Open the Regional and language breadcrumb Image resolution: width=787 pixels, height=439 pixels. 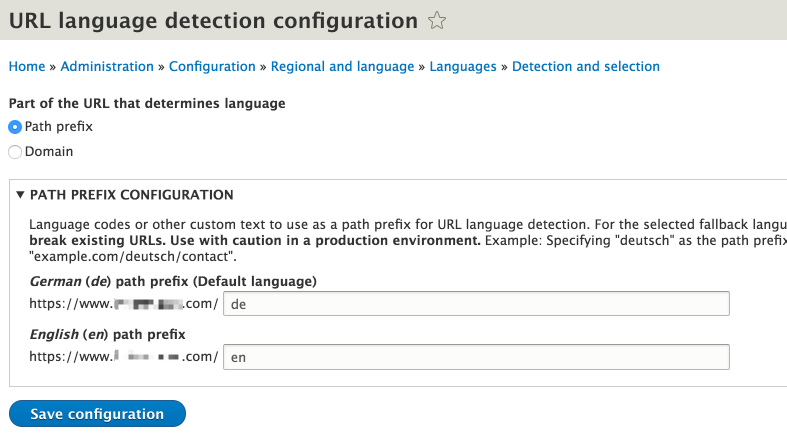343,66
